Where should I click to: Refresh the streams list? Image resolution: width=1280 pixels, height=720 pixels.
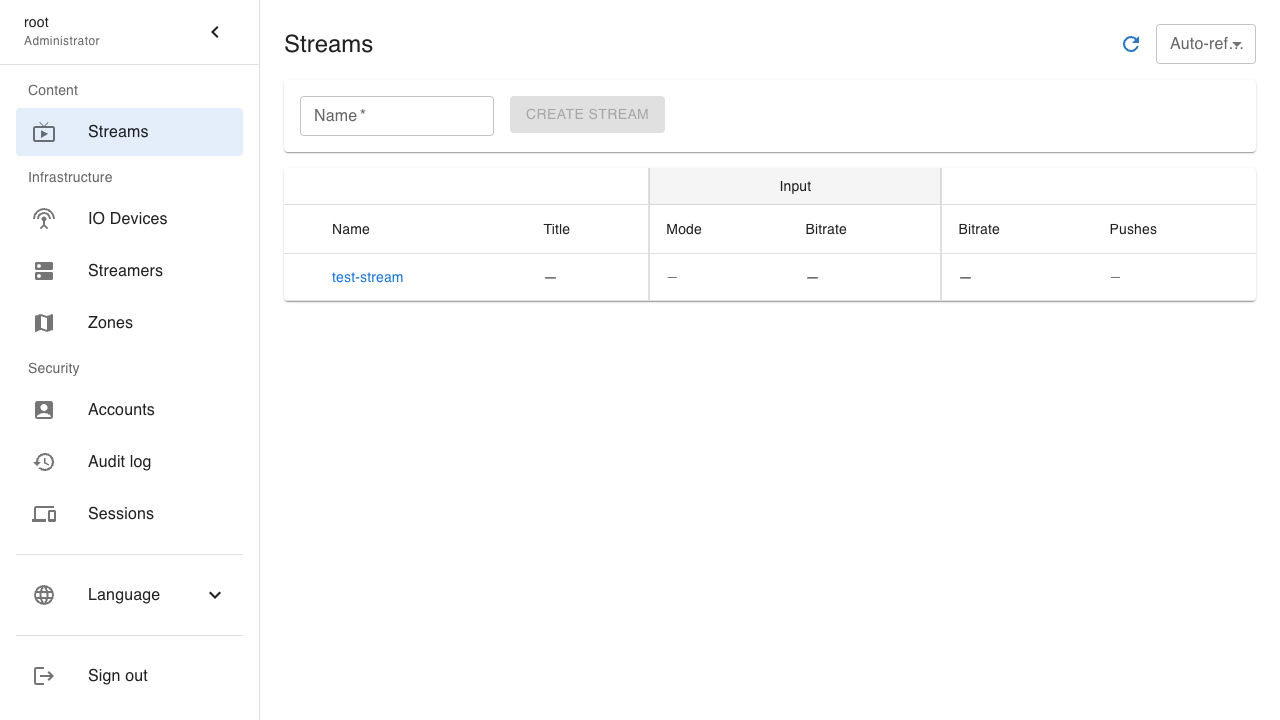pyautogui.click(x=1131, y=44)
